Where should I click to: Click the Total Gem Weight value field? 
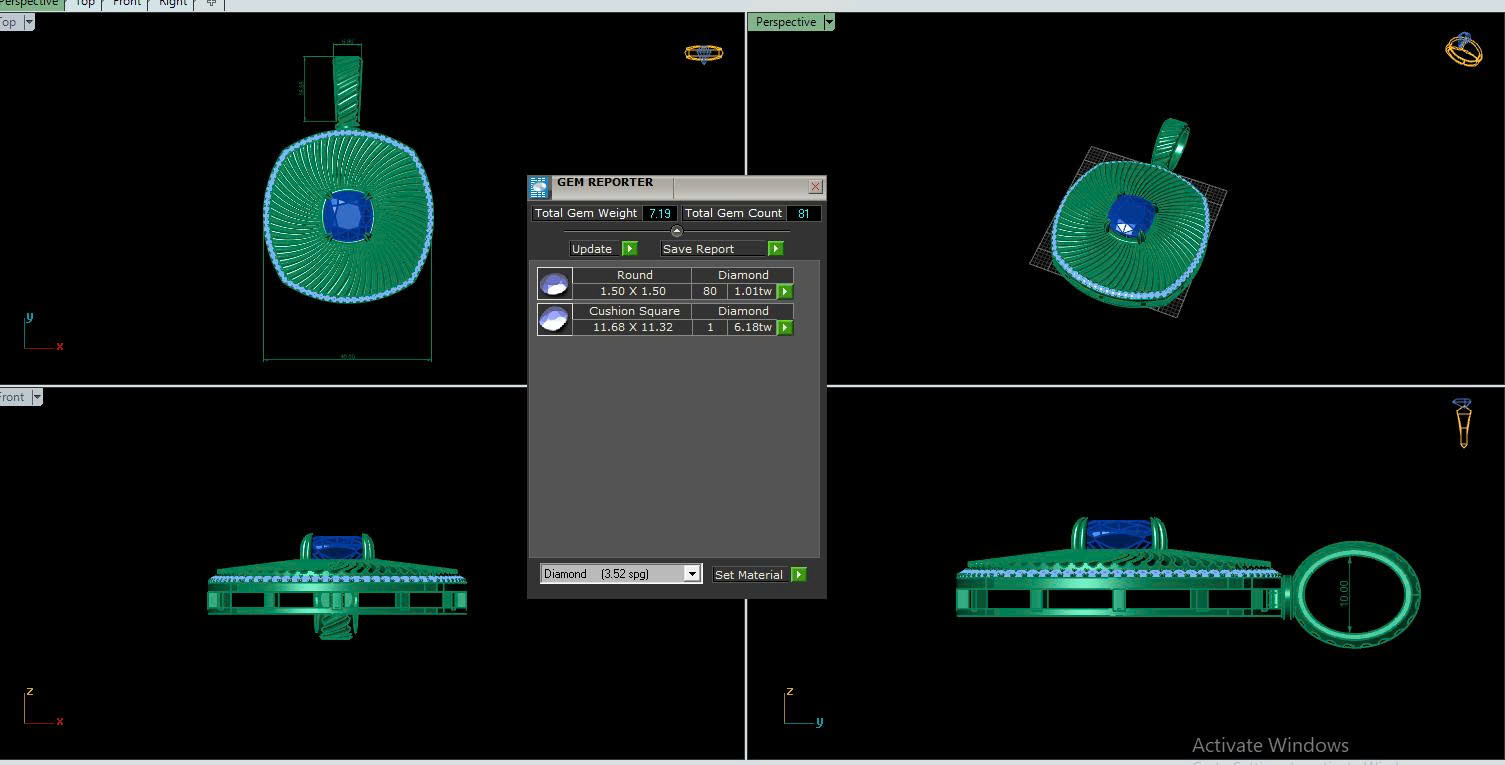tap(659, 213)
